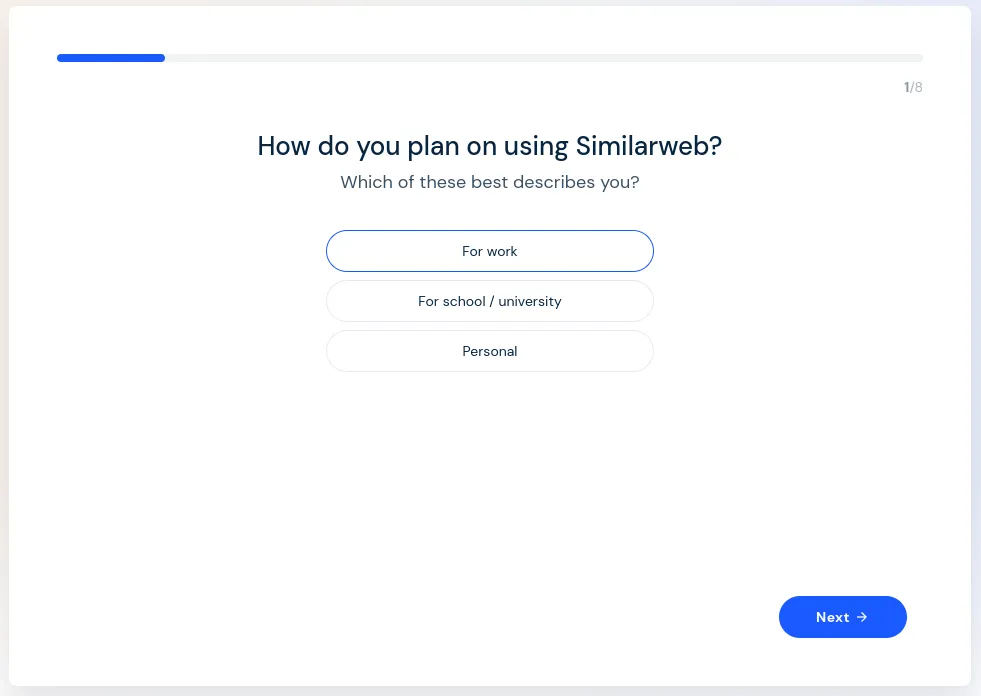Pick the "Personal" usage option
This screenshot has height=696, width=981.
tap(490, 351)
